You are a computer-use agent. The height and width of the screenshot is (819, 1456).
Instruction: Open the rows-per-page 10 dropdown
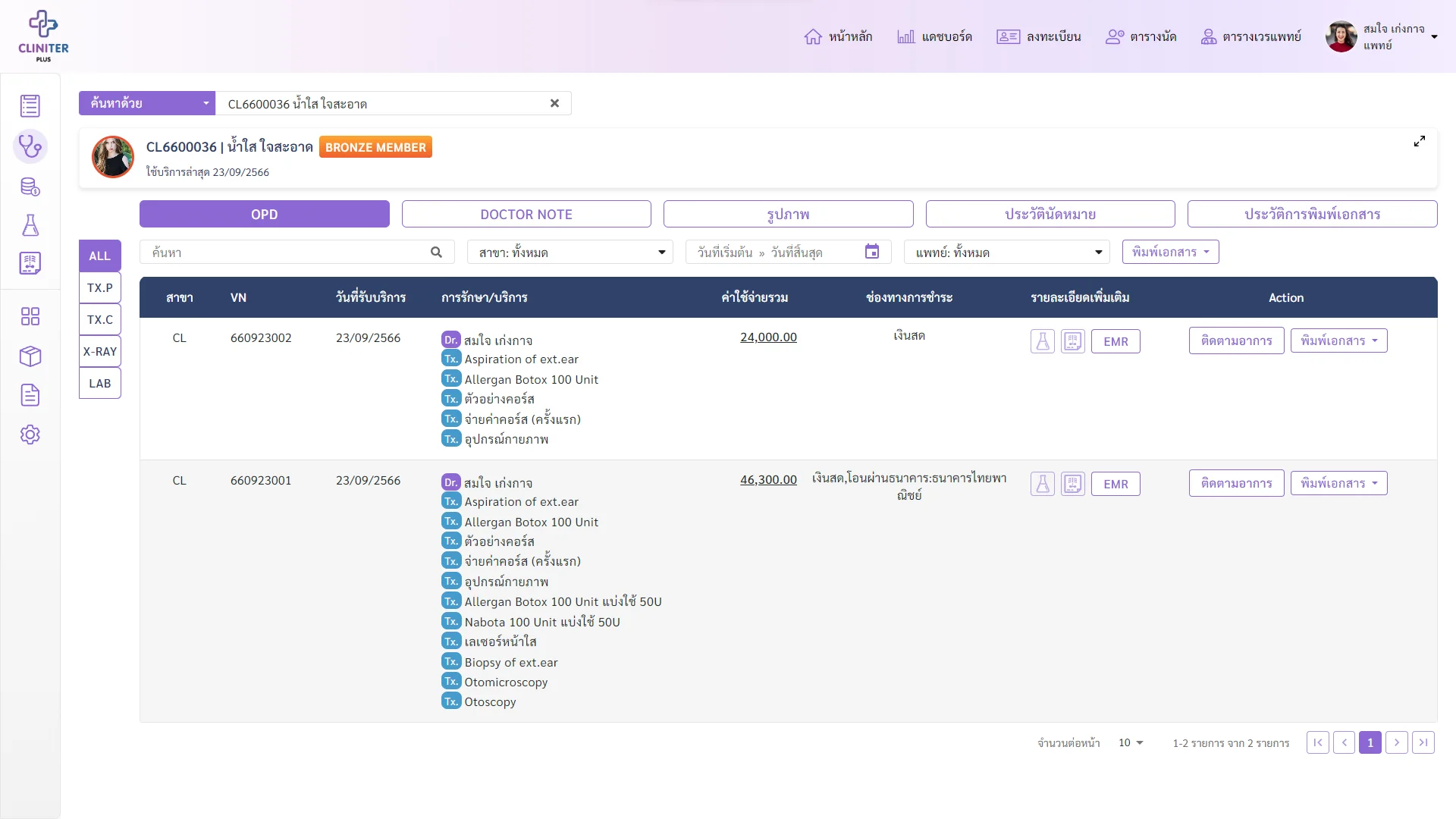1131,743
